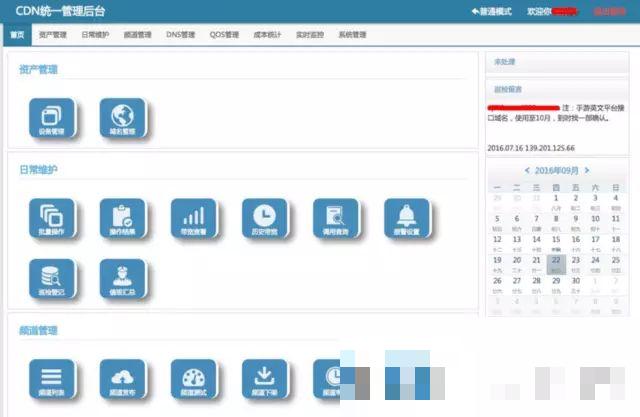Open the 历史带宽 clock icon

pos(264,218)
